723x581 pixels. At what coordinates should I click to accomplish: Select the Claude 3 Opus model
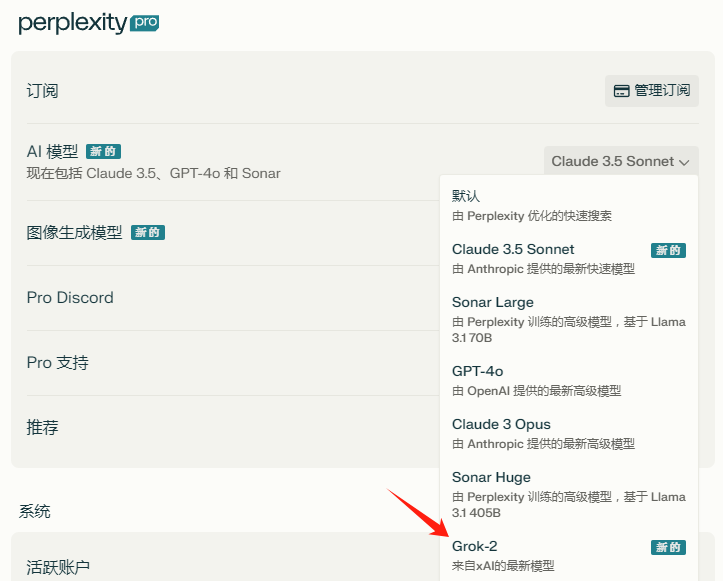pyautogui.click(x=569, y=434)
